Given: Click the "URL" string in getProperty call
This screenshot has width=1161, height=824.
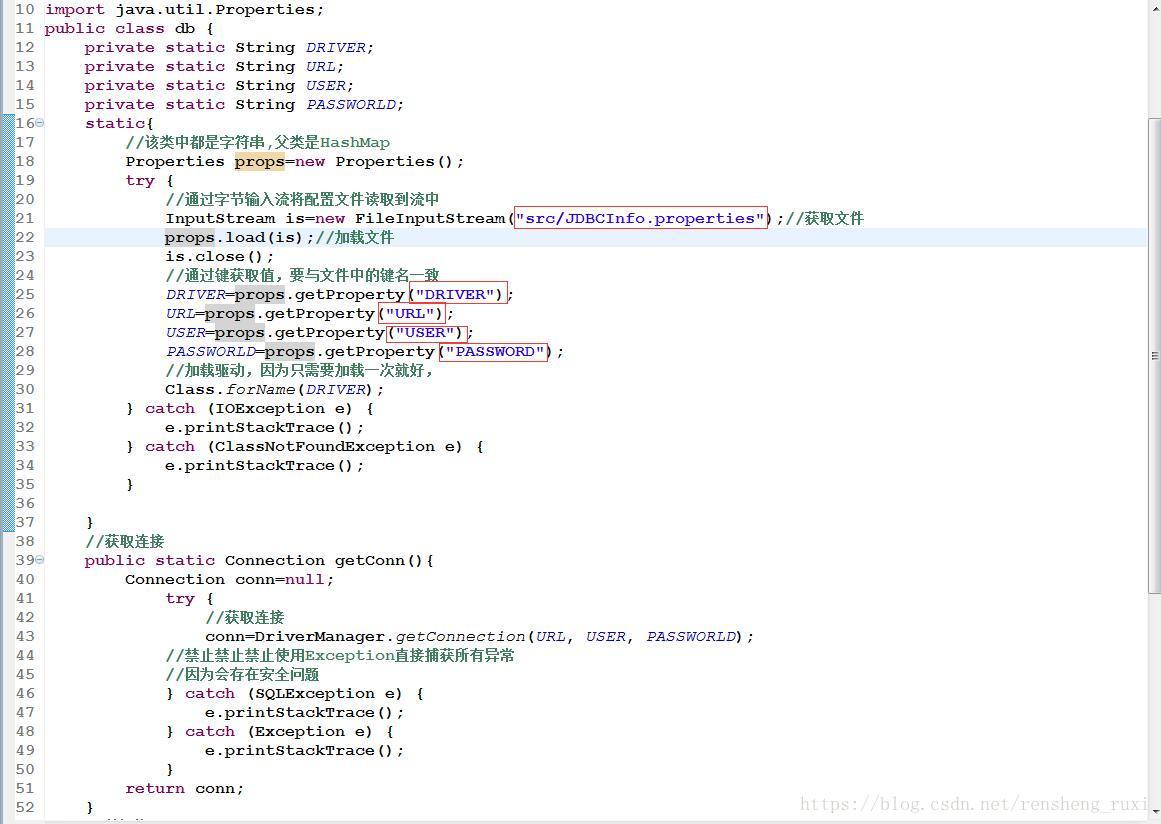Looking at the screenshot, I should (x=409, y=314).
